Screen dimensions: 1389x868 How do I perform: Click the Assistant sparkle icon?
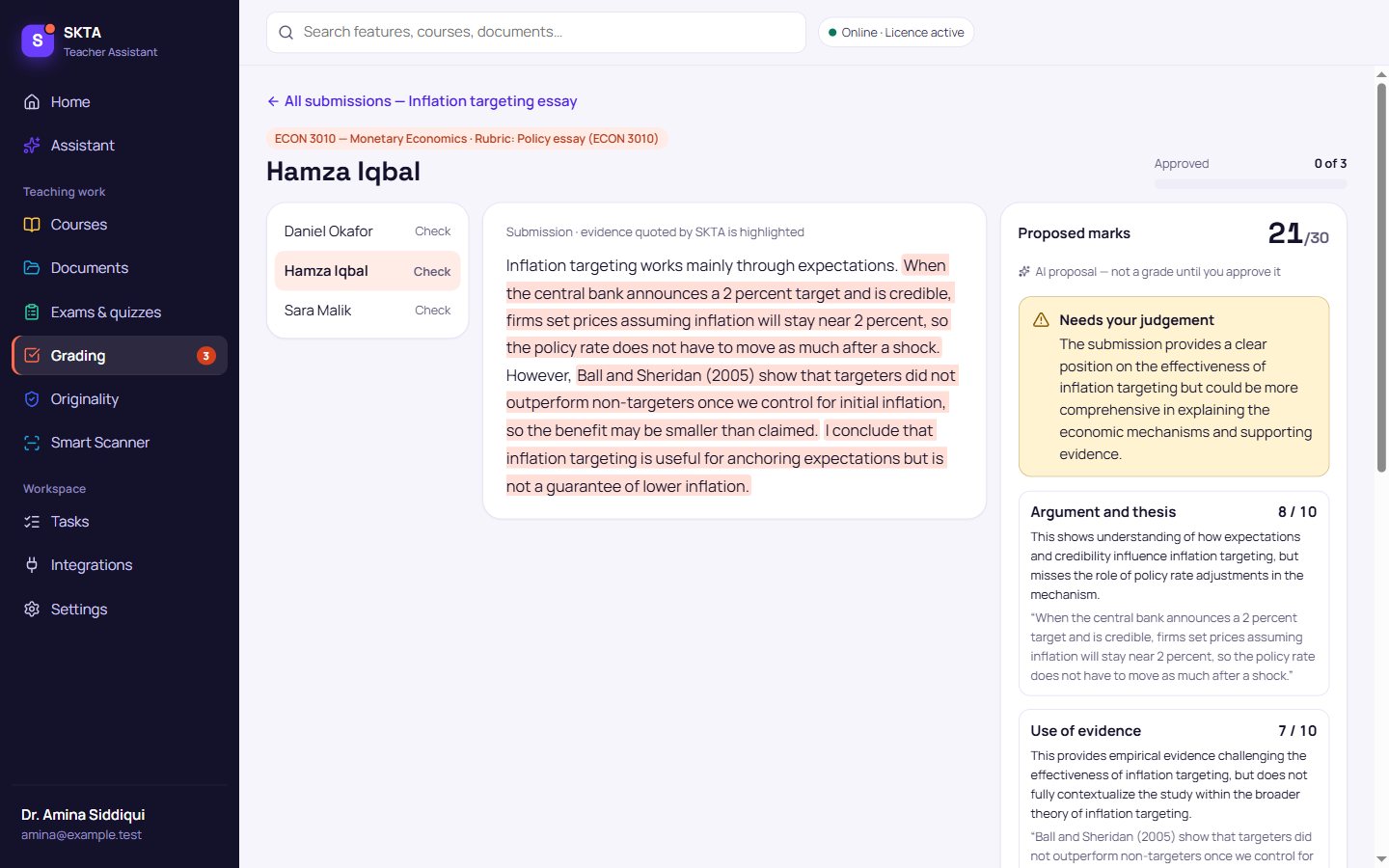[x=32, y=146]
